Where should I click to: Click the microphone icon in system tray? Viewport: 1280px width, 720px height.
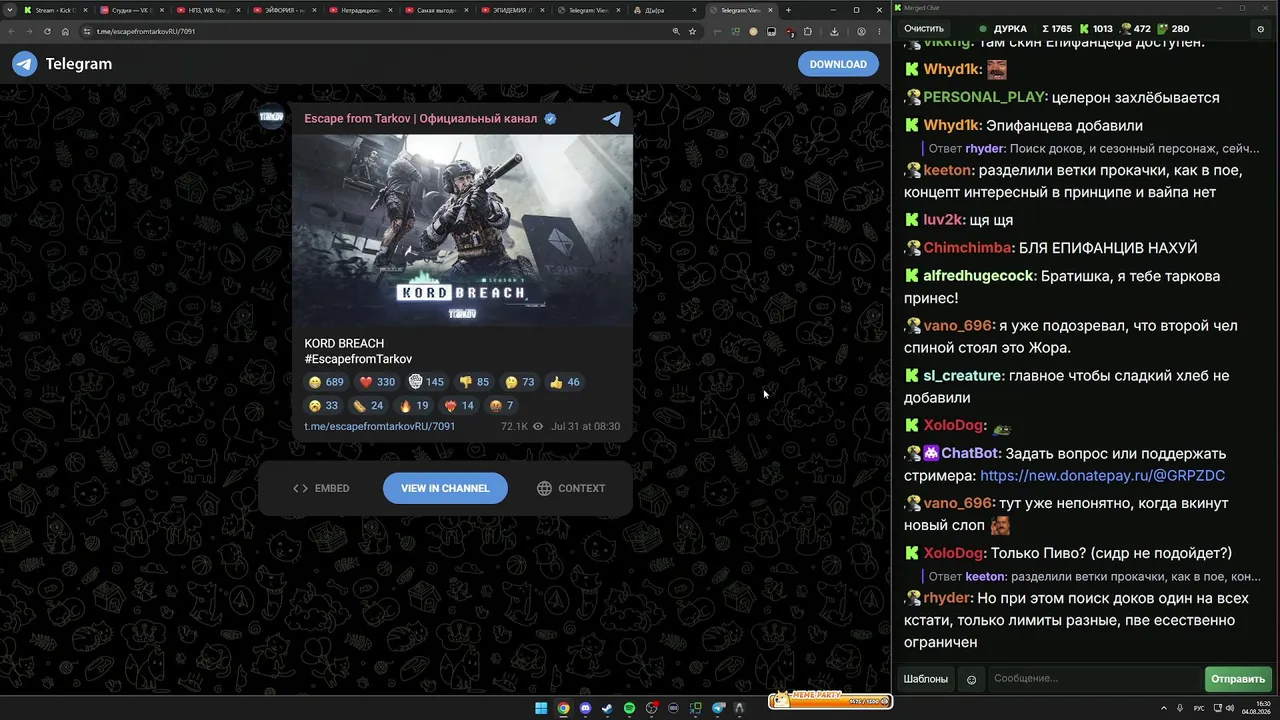click(1181, 708)
